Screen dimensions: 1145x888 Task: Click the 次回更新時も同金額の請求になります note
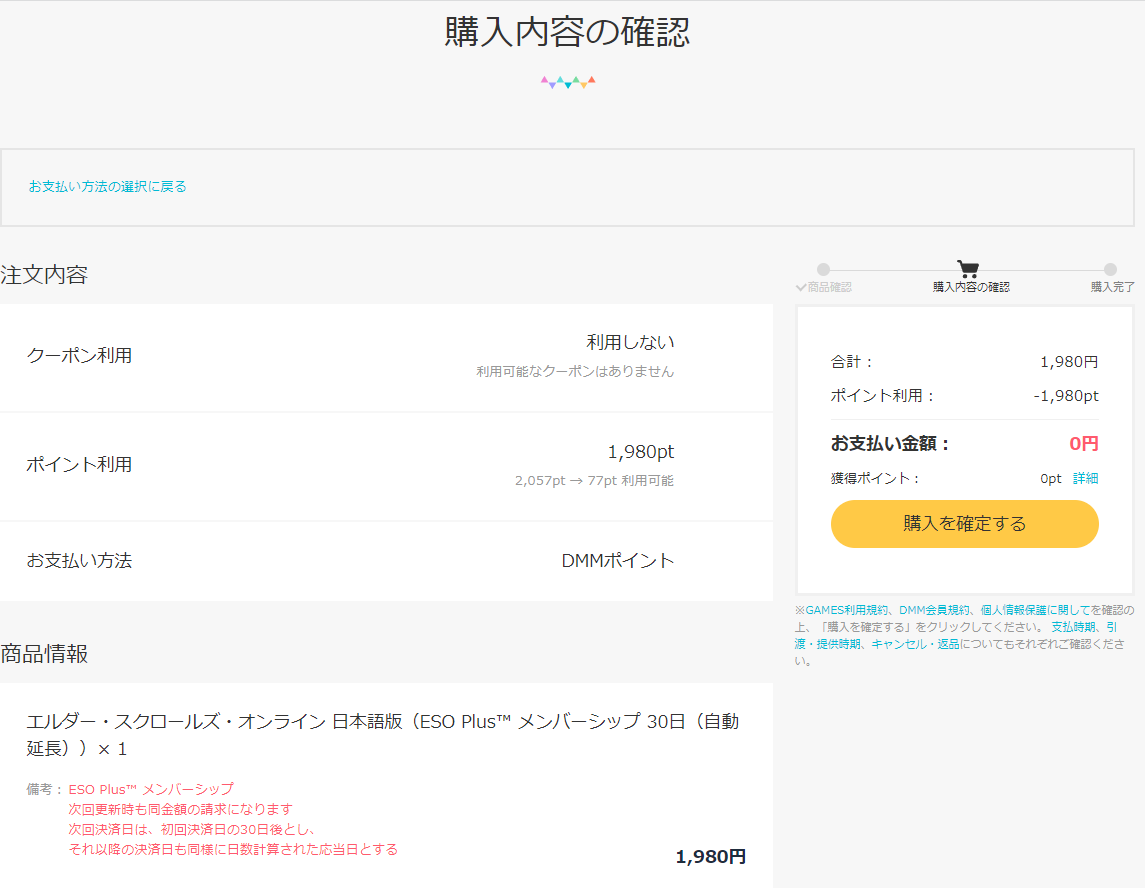pyautogui.click(x=180, y=809)
